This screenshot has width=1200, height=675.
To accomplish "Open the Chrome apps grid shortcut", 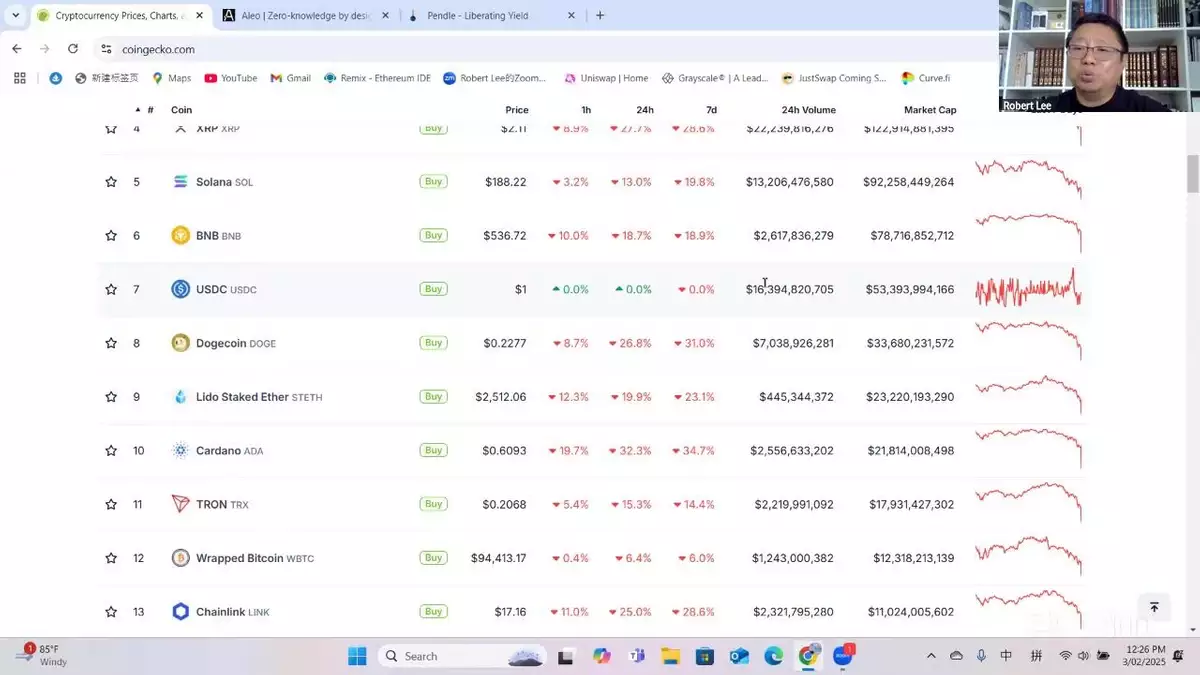I will click(x=19, y=78).
